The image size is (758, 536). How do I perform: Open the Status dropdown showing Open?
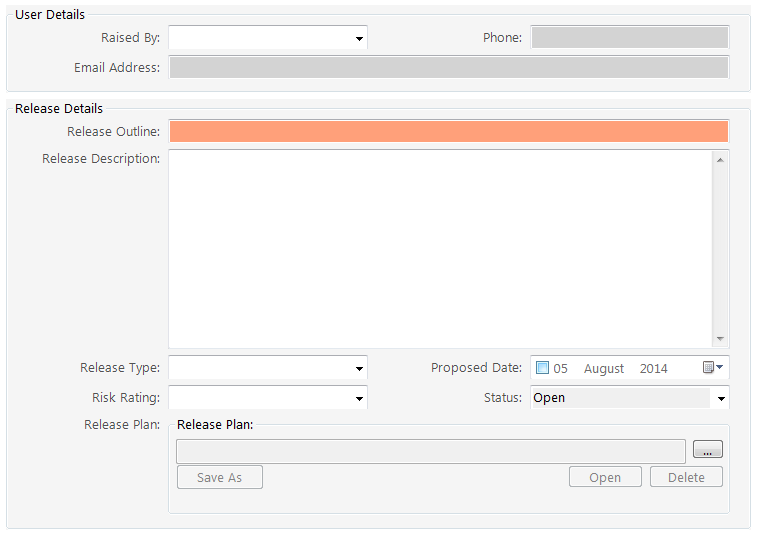tap(629, 398)
